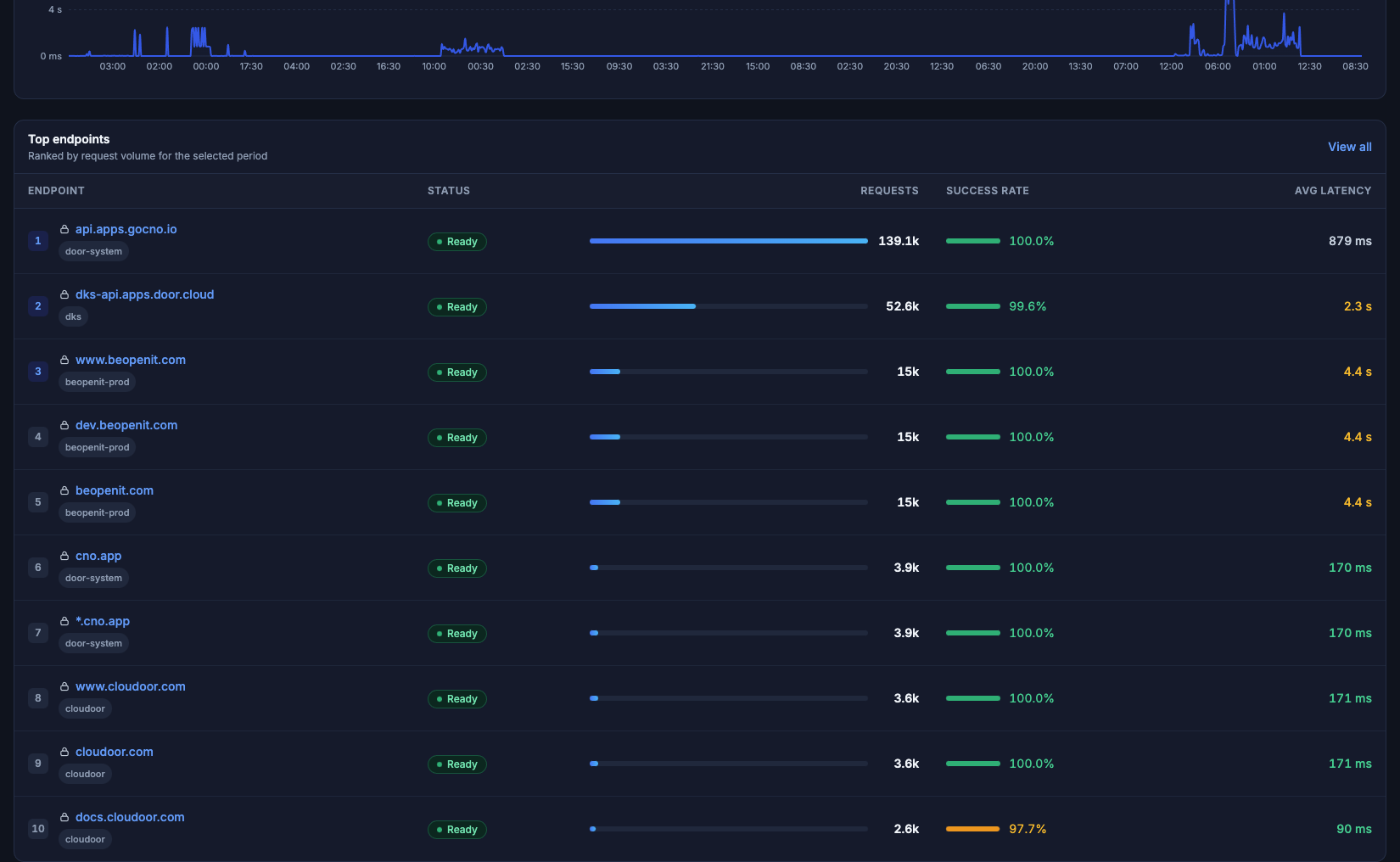
Task: Open www.beopenit.com endpoint link
Action: point(131,360)
